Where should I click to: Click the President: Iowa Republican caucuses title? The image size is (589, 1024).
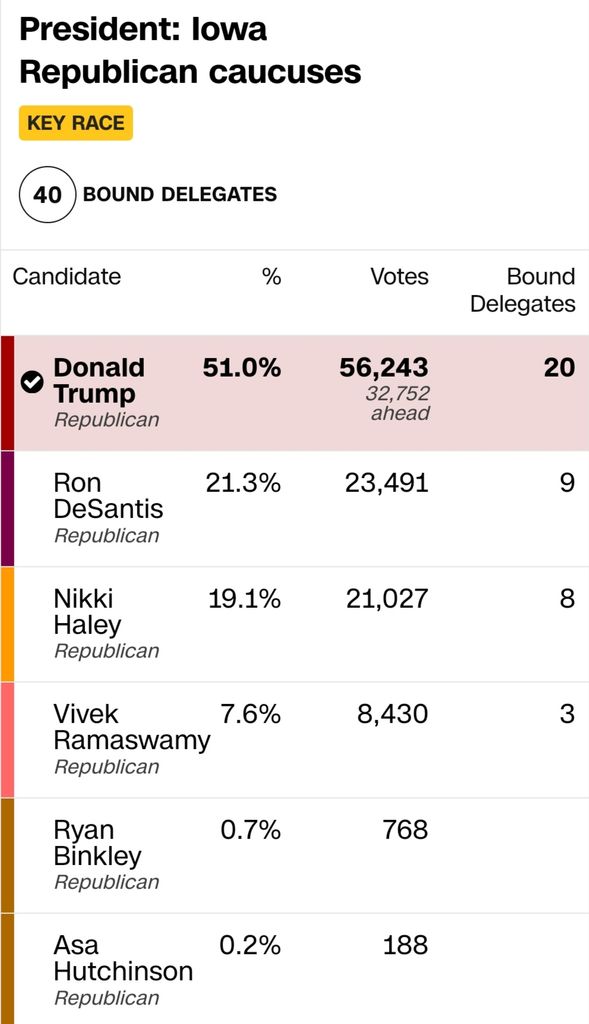tap(190, 50)
